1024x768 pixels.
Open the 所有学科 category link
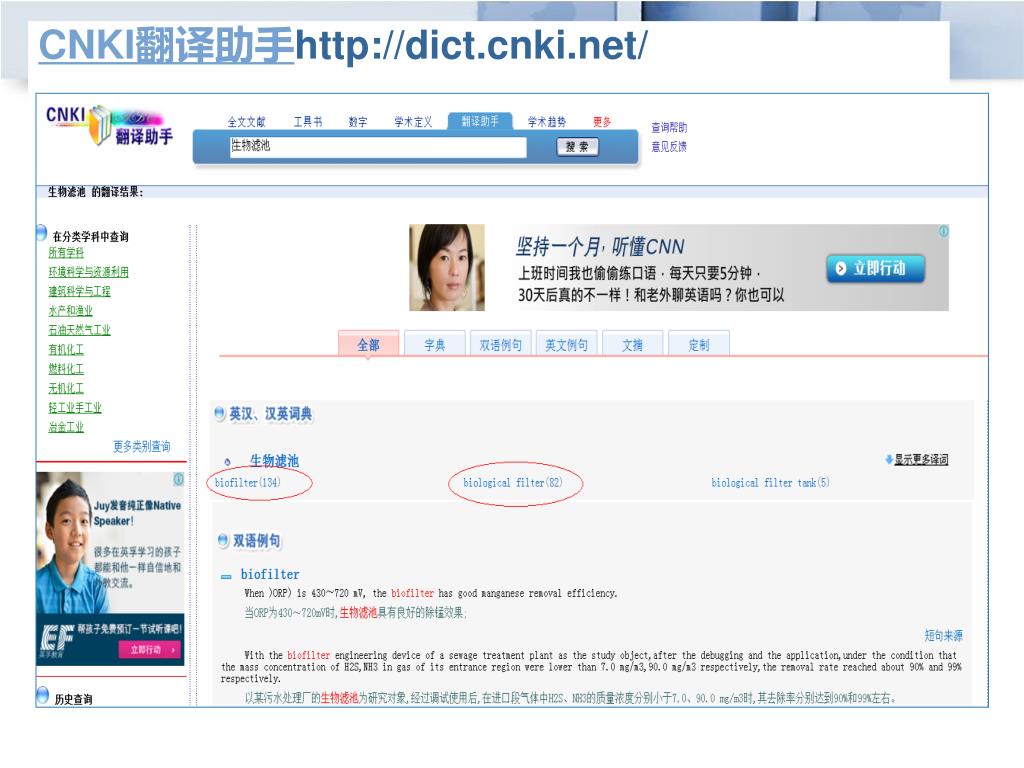[66, 252]
